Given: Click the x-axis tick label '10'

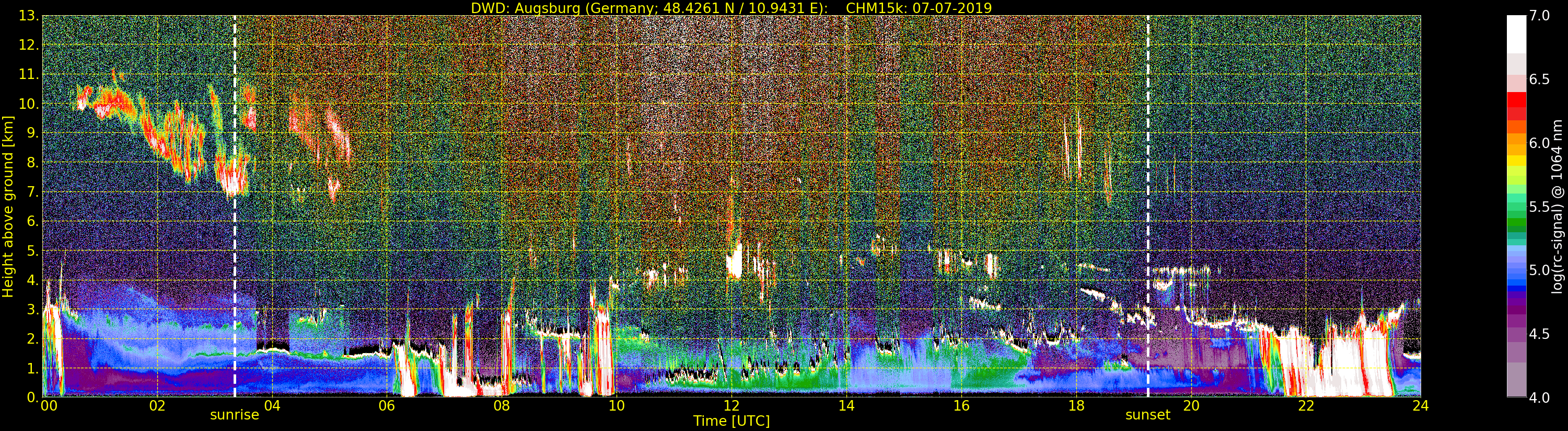Looking at the screenshot, I should click(x=617, y=406).
